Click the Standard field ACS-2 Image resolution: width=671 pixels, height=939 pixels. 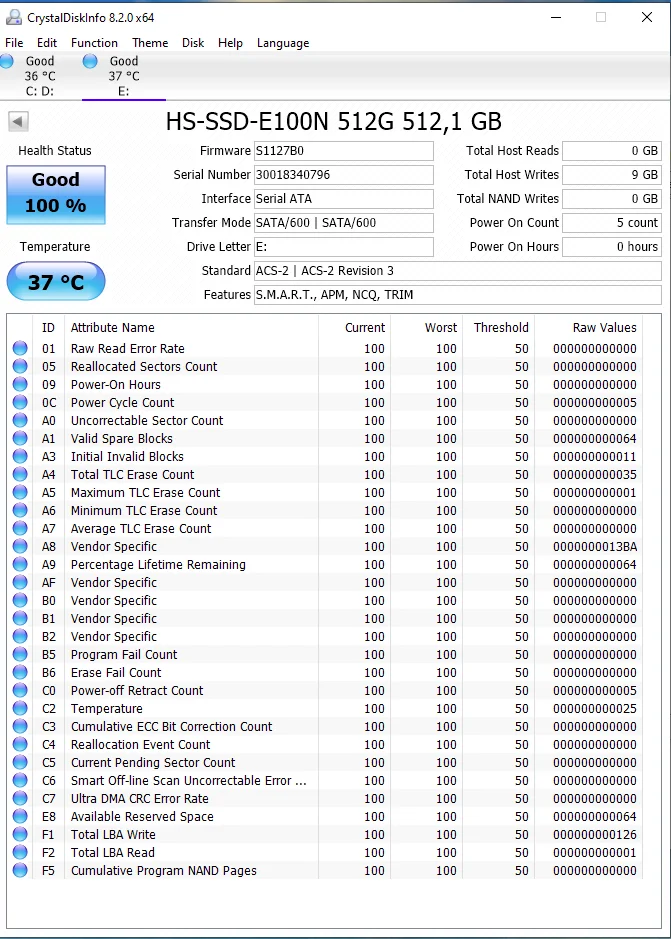pos(458,271)
